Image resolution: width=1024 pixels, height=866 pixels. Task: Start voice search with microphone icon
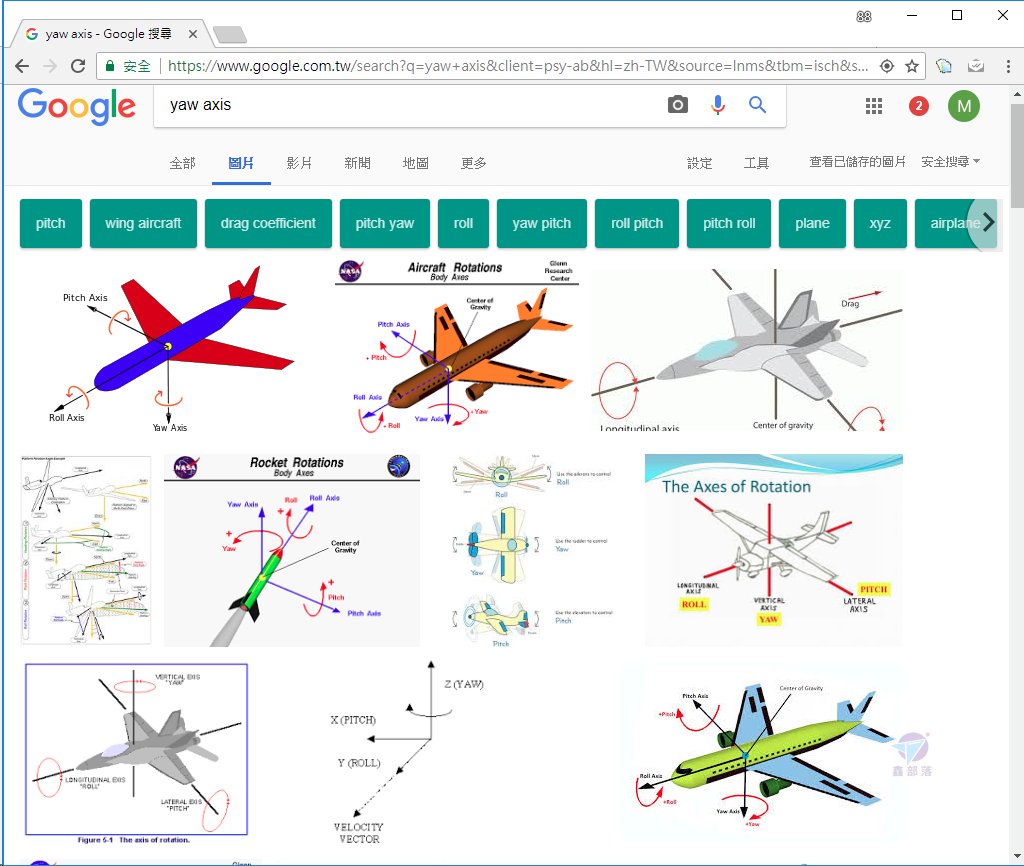point(718,104)
